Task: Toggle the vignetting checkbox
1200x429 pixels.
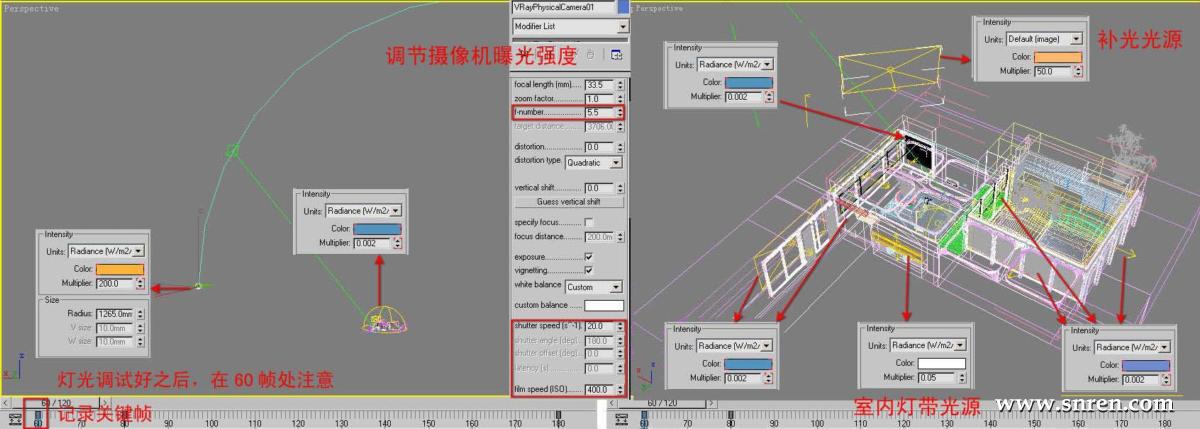Action: tap(588, 270)
